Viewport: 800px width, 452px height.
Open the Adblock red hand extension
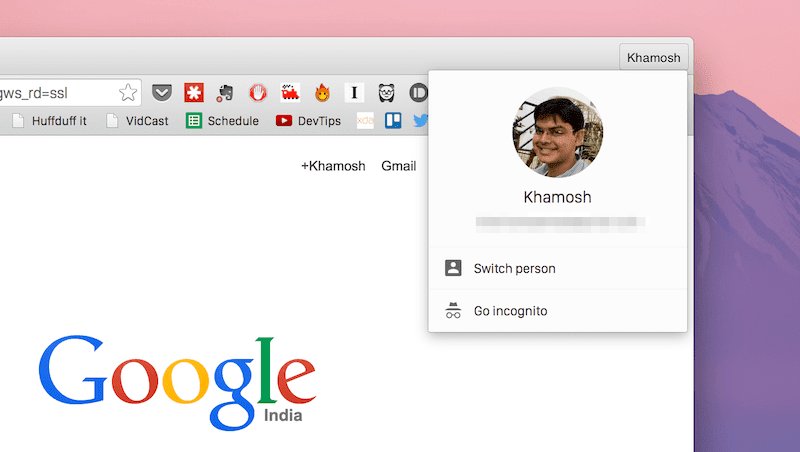coord(258,93)
